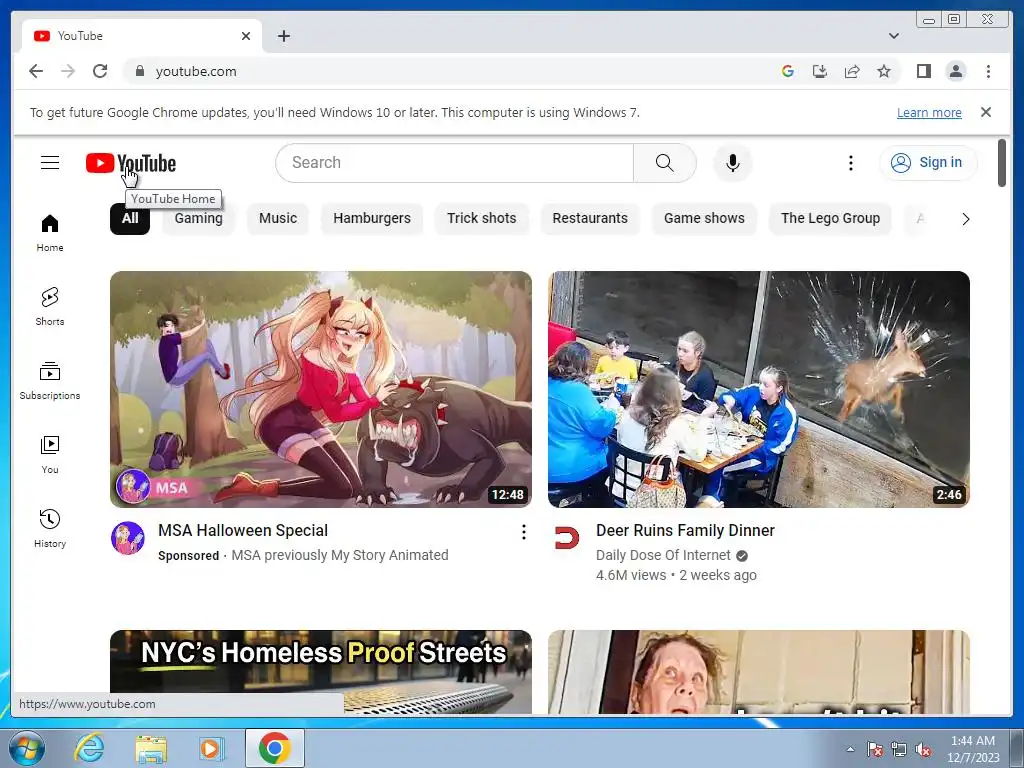Open options menu for MSA Halloween Special
The width and height of the screenshot is (1024, 768).
point(523,532)
